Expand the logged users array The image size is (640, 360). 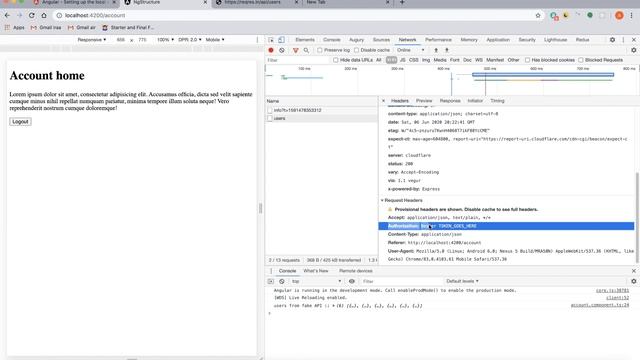click(335, 306)
